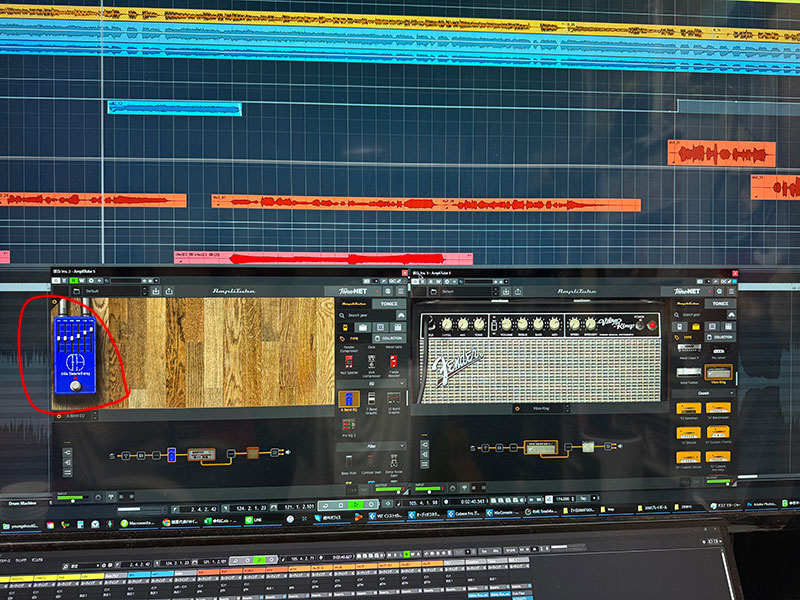Switch to AmpliTube tab in right gear browser
Viewport: 800px width, 600px height.
coord(688,303)
